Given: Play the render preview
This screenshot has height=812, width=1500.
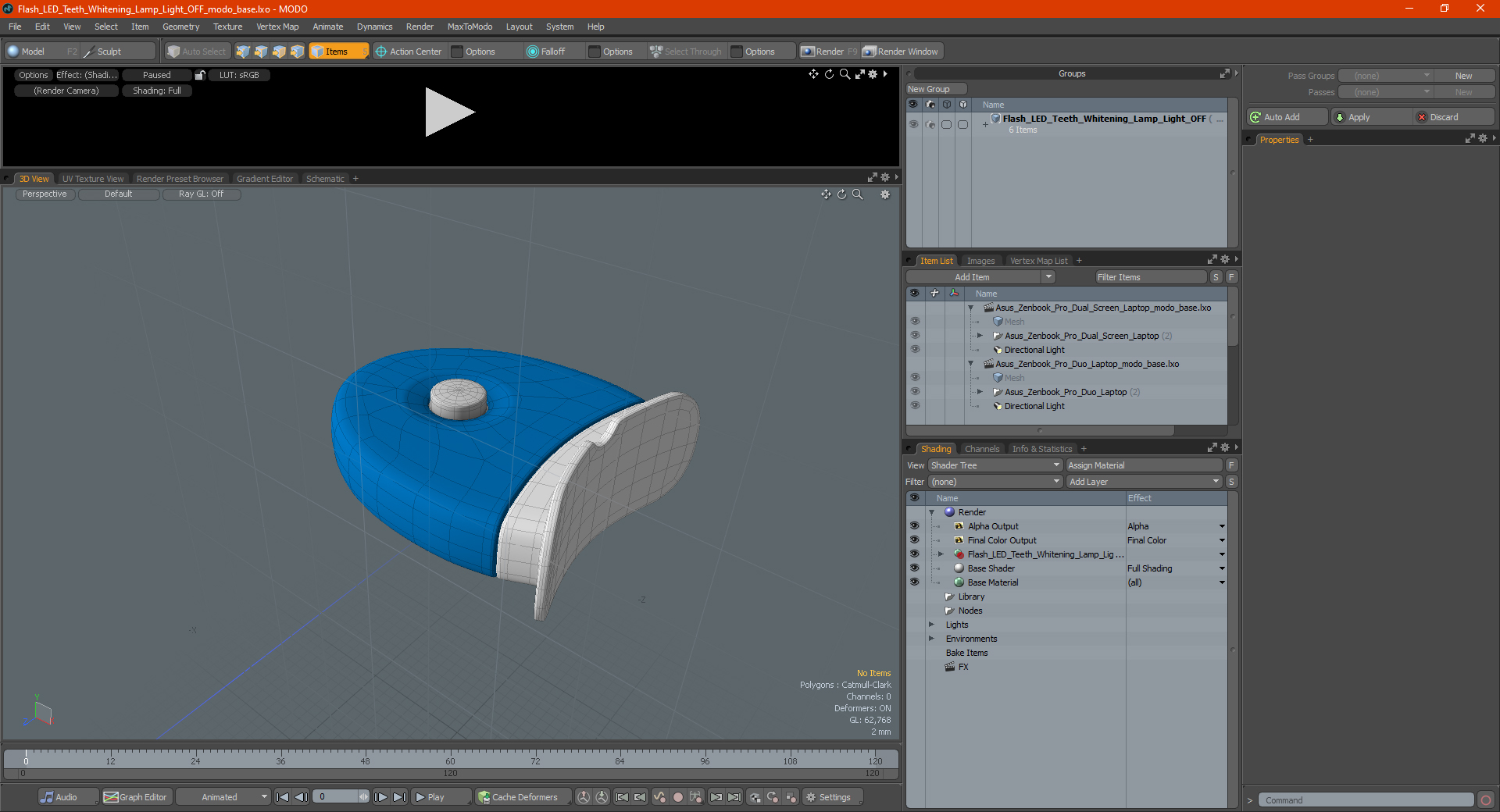Looking at the screenshot, I should [449, 112].
